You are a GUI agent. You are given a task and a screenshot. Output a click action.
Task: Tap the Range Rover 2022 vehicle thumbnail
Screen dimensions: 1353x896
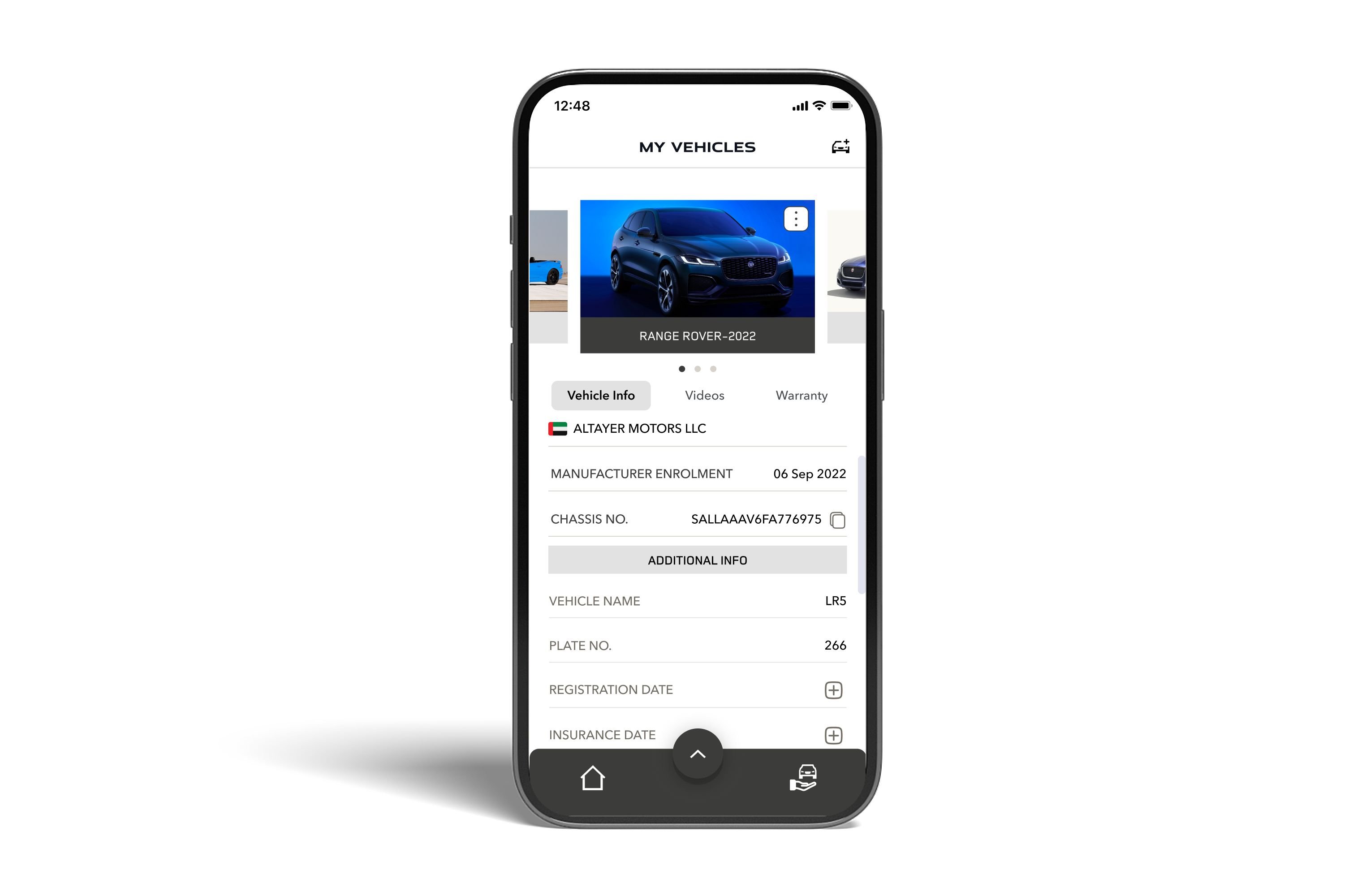[x=697, y=275]
